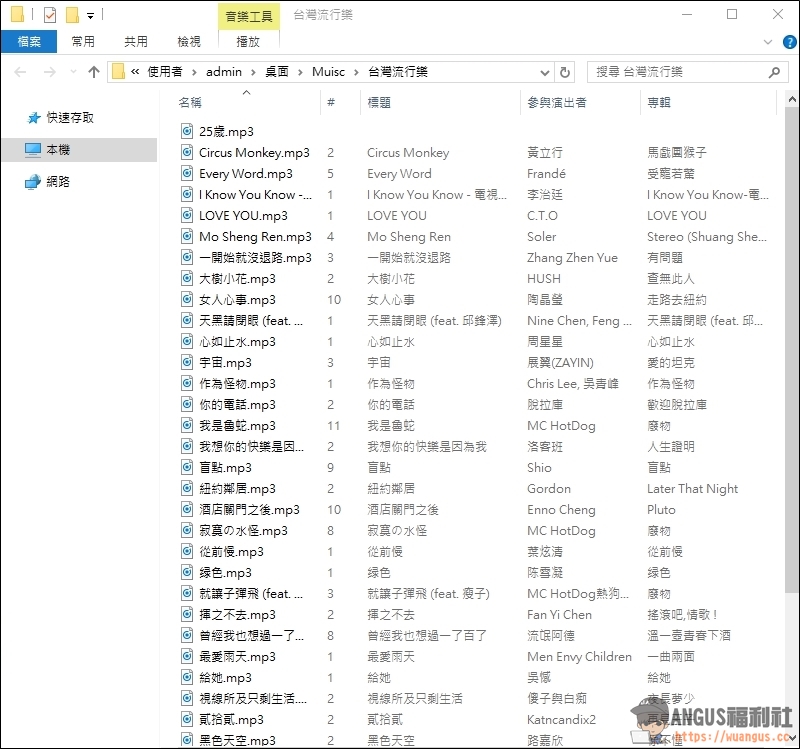Viewport: 800px width, 749px height.
Task: Click the Properties icon in the title bar
Action: 50,15
